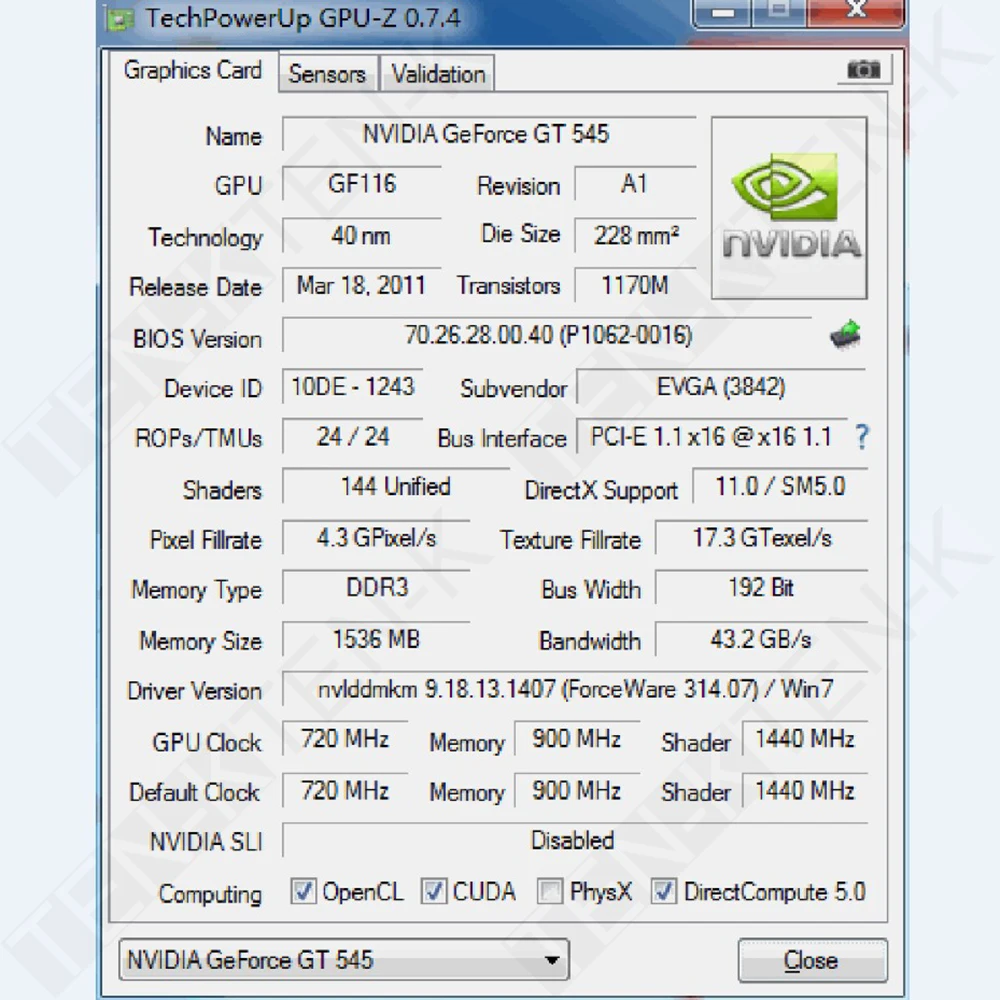Toggle the OpenCL checkbox
1000x1000 pixels.
[303, 891]
